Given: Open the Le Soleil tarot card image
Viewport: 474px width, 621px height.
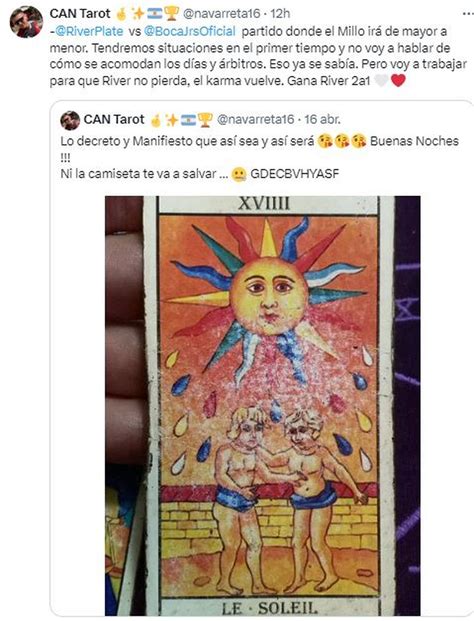Looking at the screenshot, I should coord(263,406).
